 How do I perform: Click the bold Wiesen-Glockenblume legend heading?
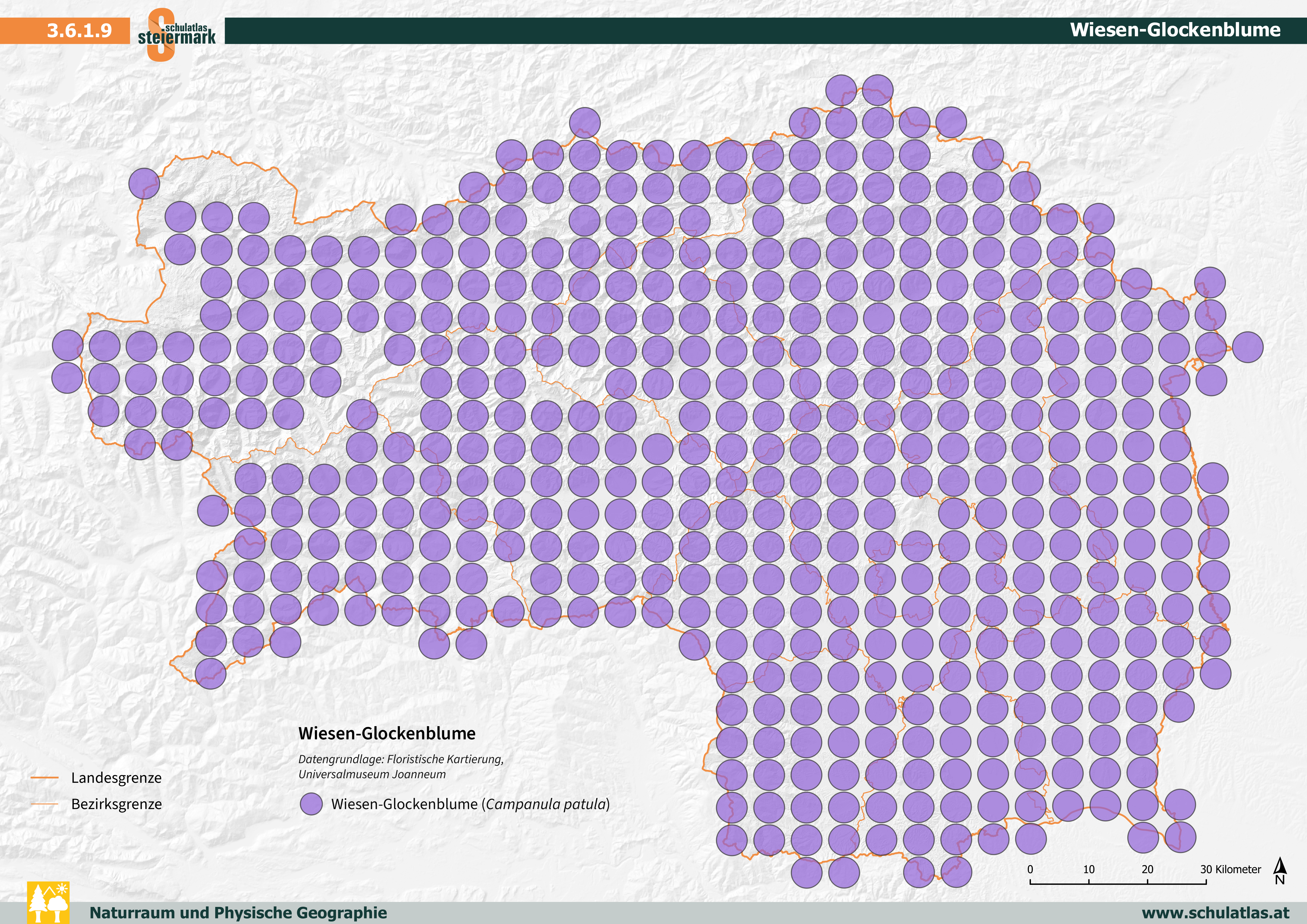coord(386,733)
